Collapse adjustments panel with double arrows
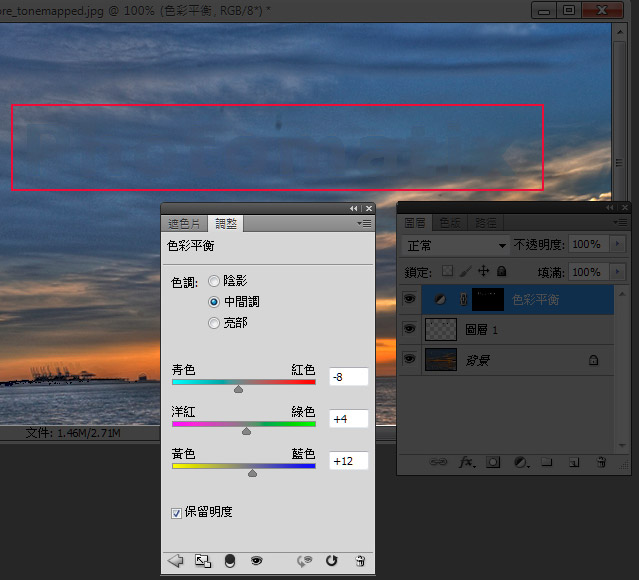This screenshot has height=580, width=639. (x=353, y=208)
